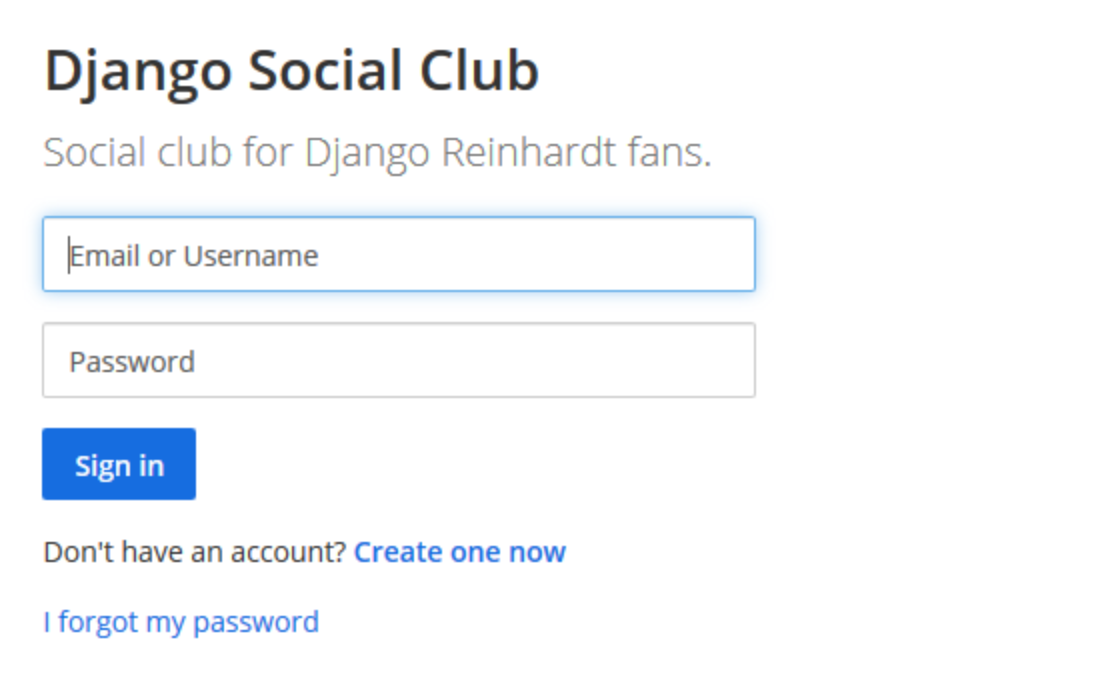Click inside the Password entry box
Screen dimensions: 1093x676
pos(398,360)
